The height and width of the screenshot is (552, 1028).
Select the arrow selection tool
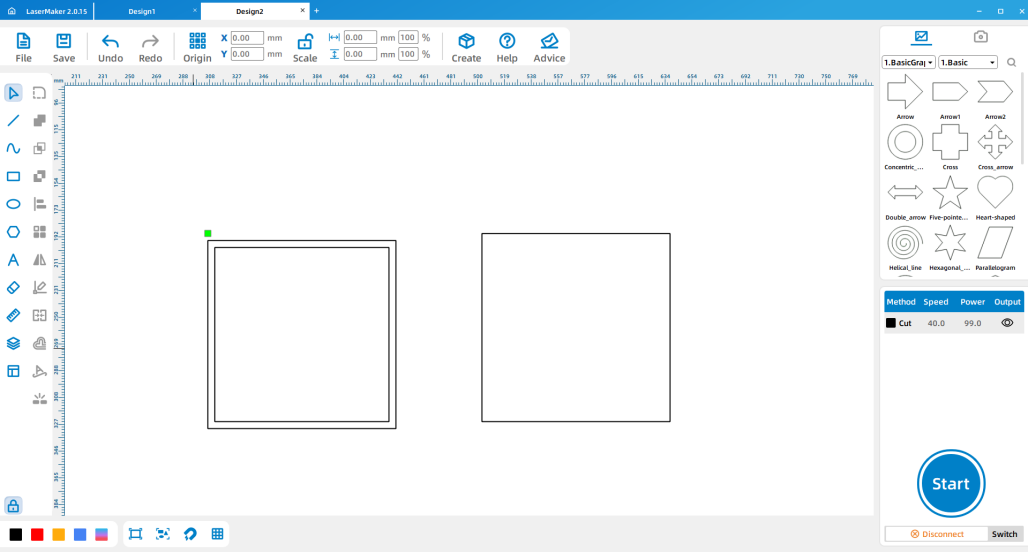coord(13,93)
